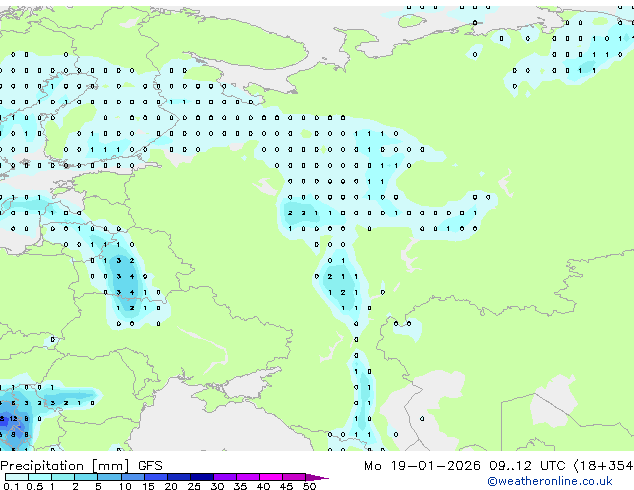Click the '12' precipitation value on map
Image resolution: width=634 pixels, height=490 pixels.
point(13,419)
